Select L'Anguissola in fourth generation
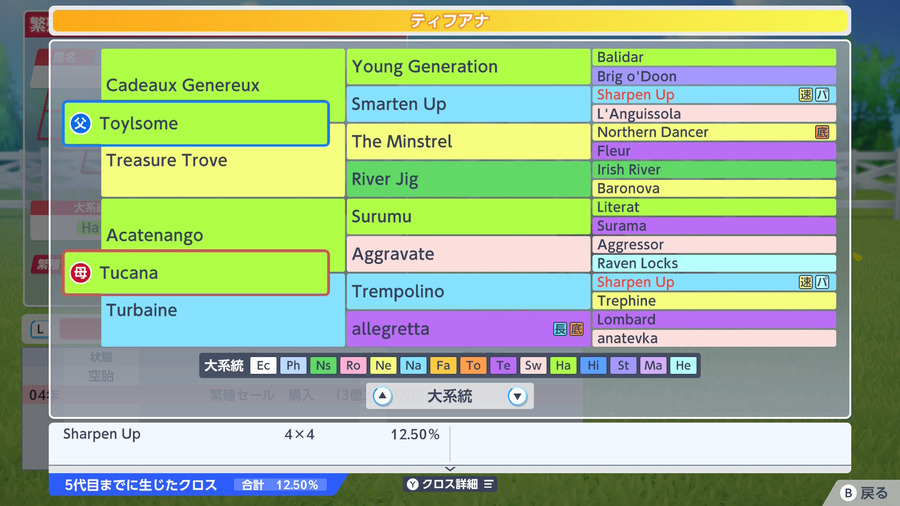The image size is (900, 506). 714,114
